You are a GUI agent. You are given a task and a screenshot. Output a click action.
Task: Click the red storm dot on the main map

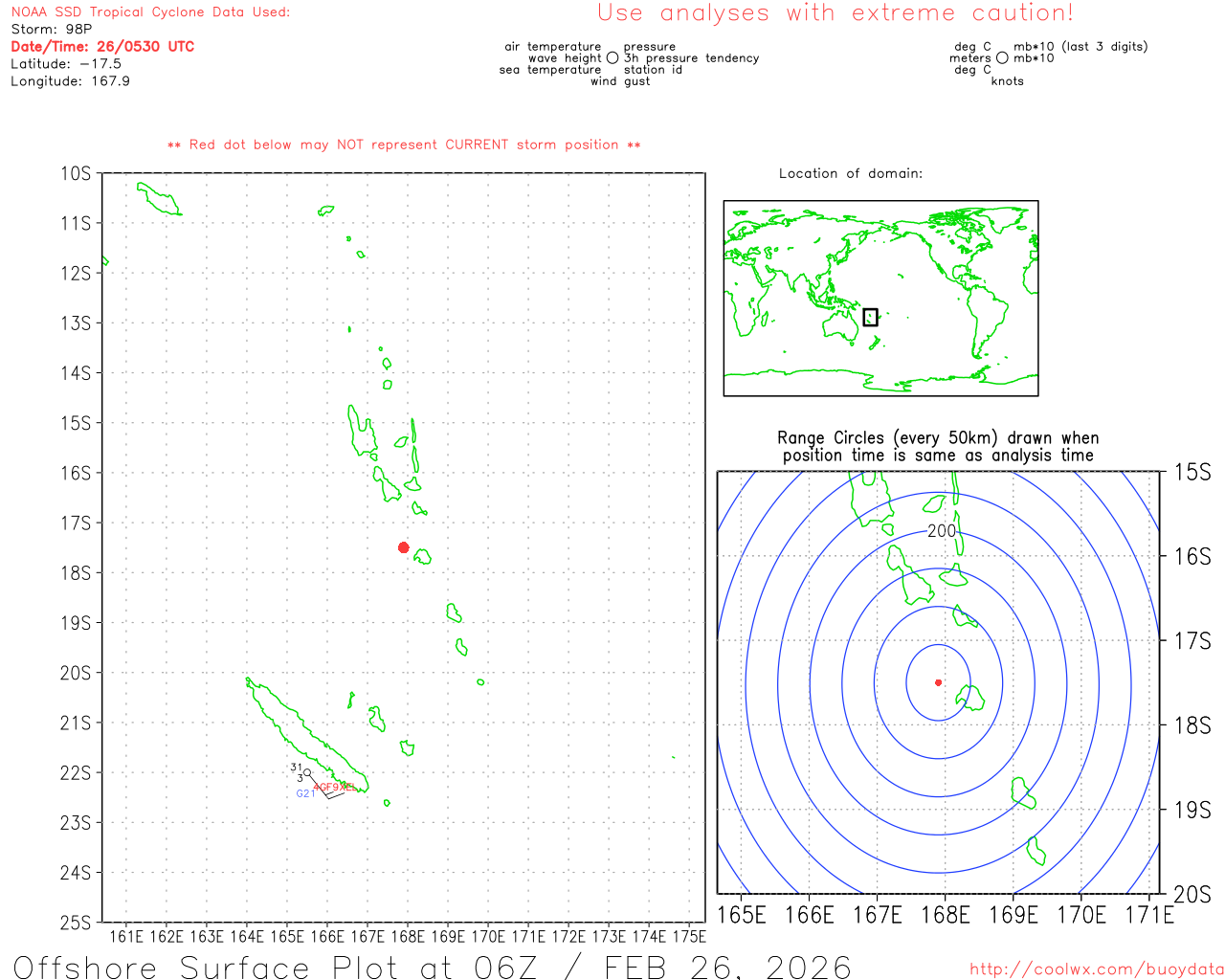pos(404,547)
